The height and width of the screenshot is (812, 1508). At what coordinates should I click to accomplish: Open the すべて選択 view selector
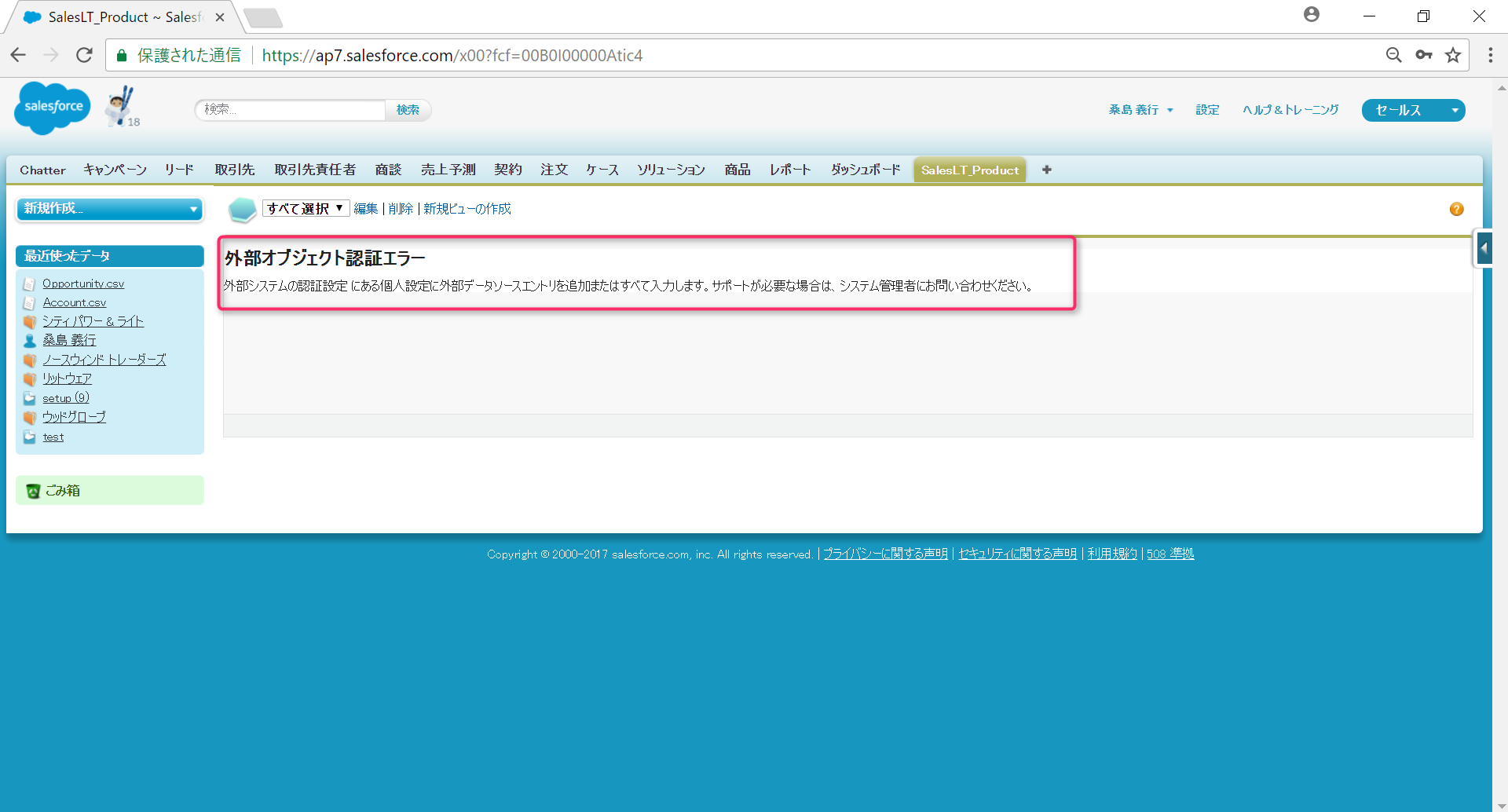pos(306,208)
